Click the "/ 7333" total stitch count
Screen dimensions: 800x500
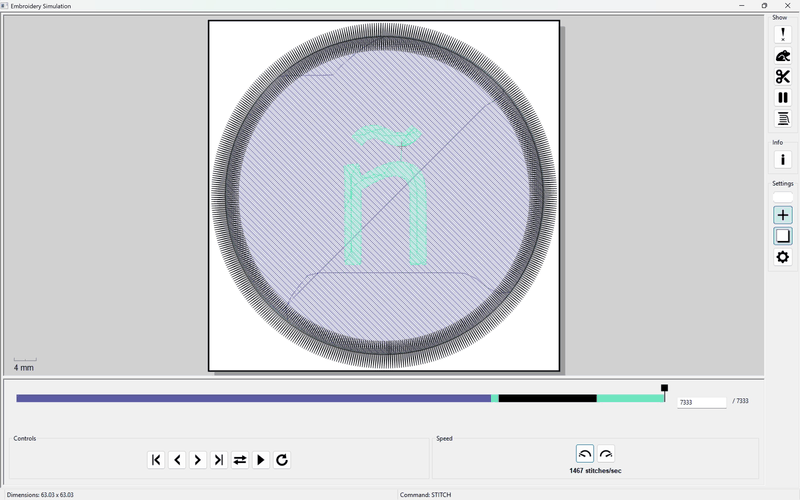click(740, 401)
